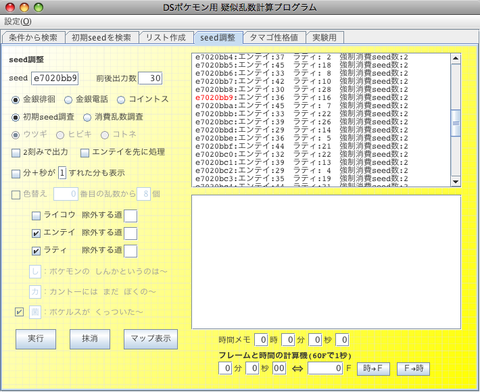Screen dimensions: 480x392
Task: Click ライコウ 除外する道 input box
Action: 130,216
